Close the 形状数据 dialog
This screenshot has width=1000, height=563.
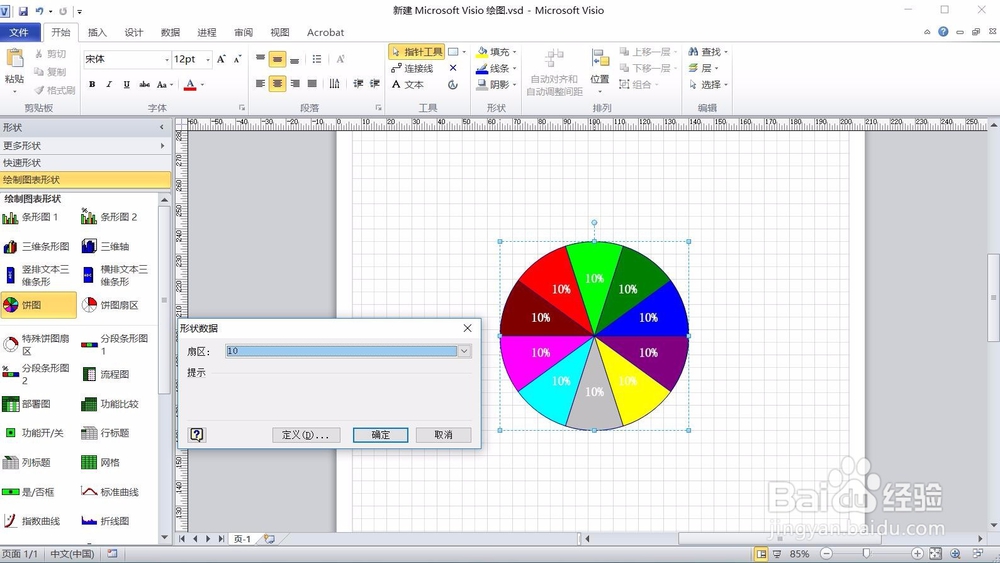[467, 328]
